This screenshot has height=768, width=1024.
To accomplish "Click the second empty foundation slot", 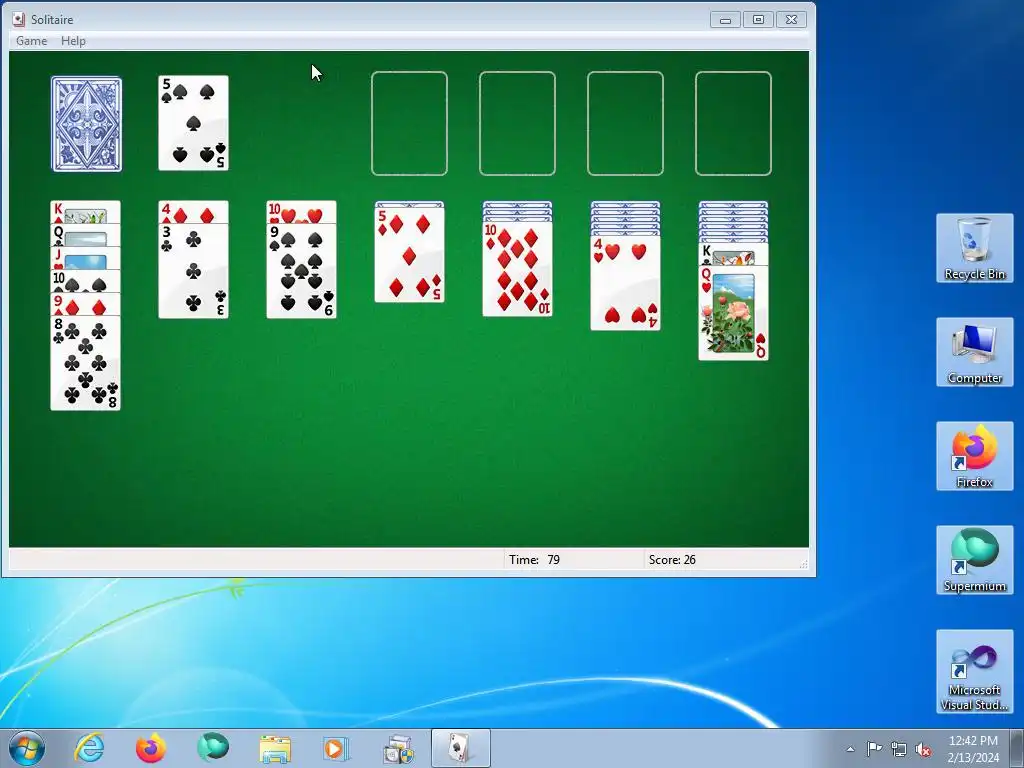I will coord(517,123).
